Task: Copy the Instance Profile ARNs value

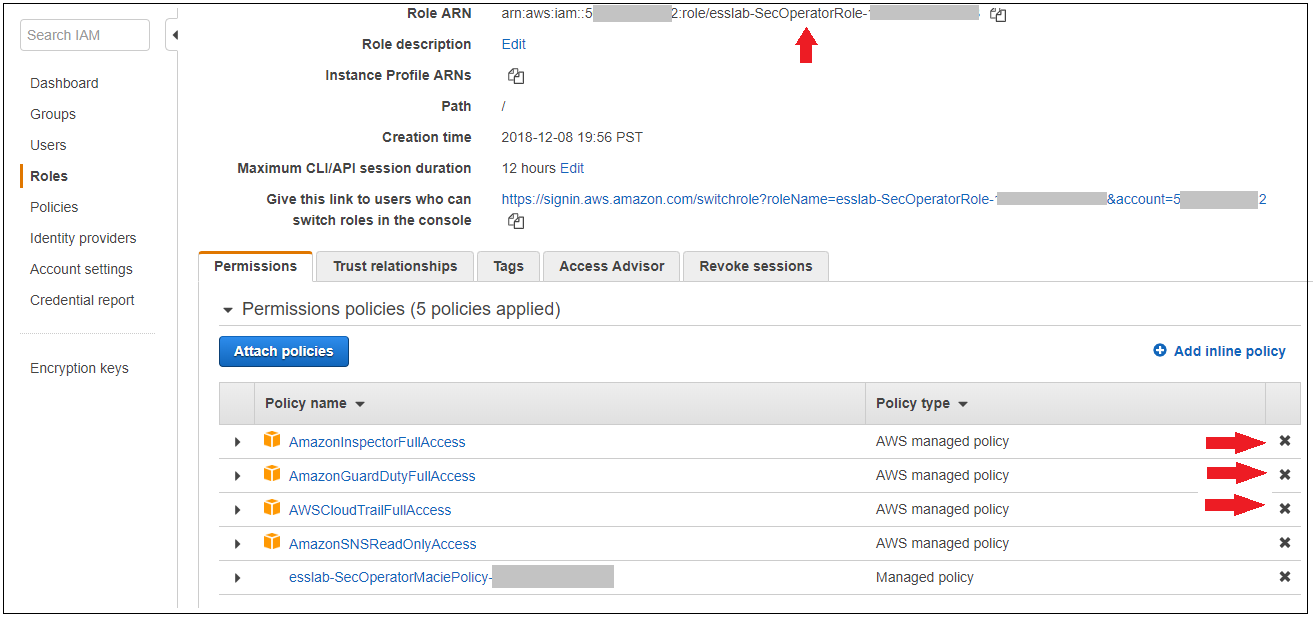Action: pos(516,76)
